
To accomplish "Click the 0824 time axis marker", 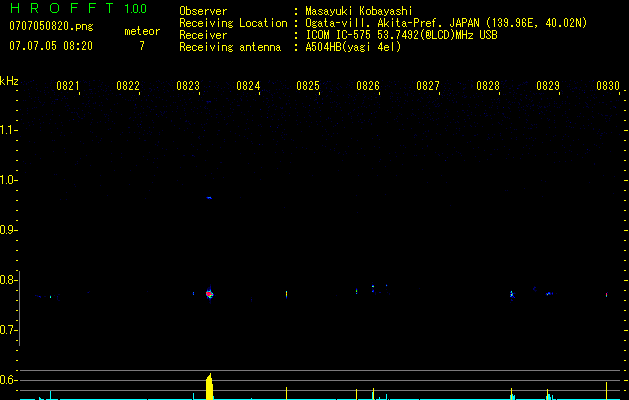I will (x=248, y=86).
